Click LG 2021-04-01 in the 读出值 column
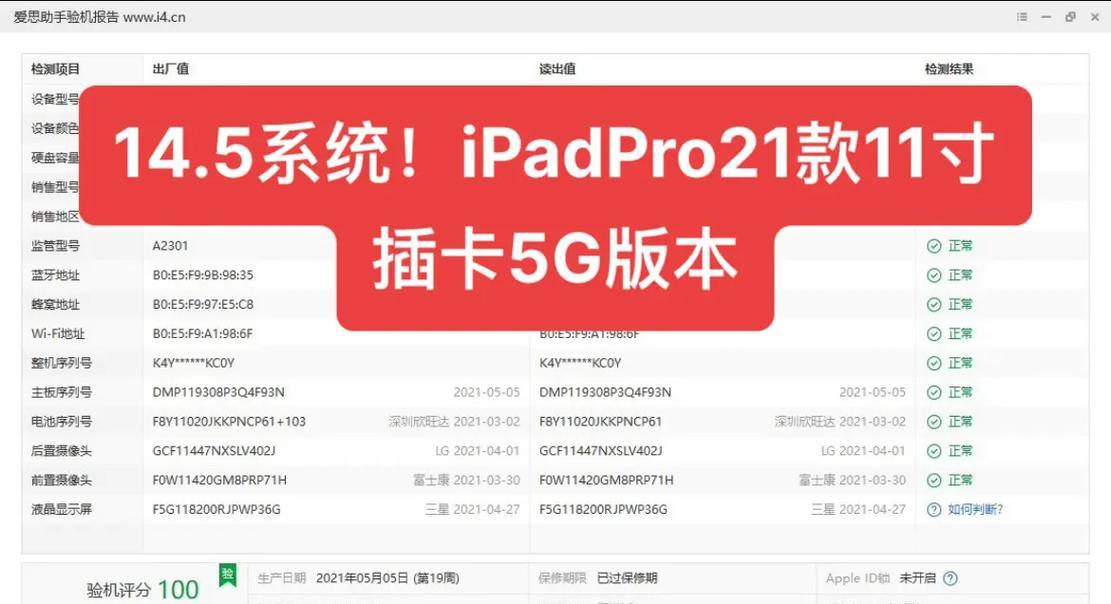The width and height of the screenshot is (1111, 604). (863, 451)
